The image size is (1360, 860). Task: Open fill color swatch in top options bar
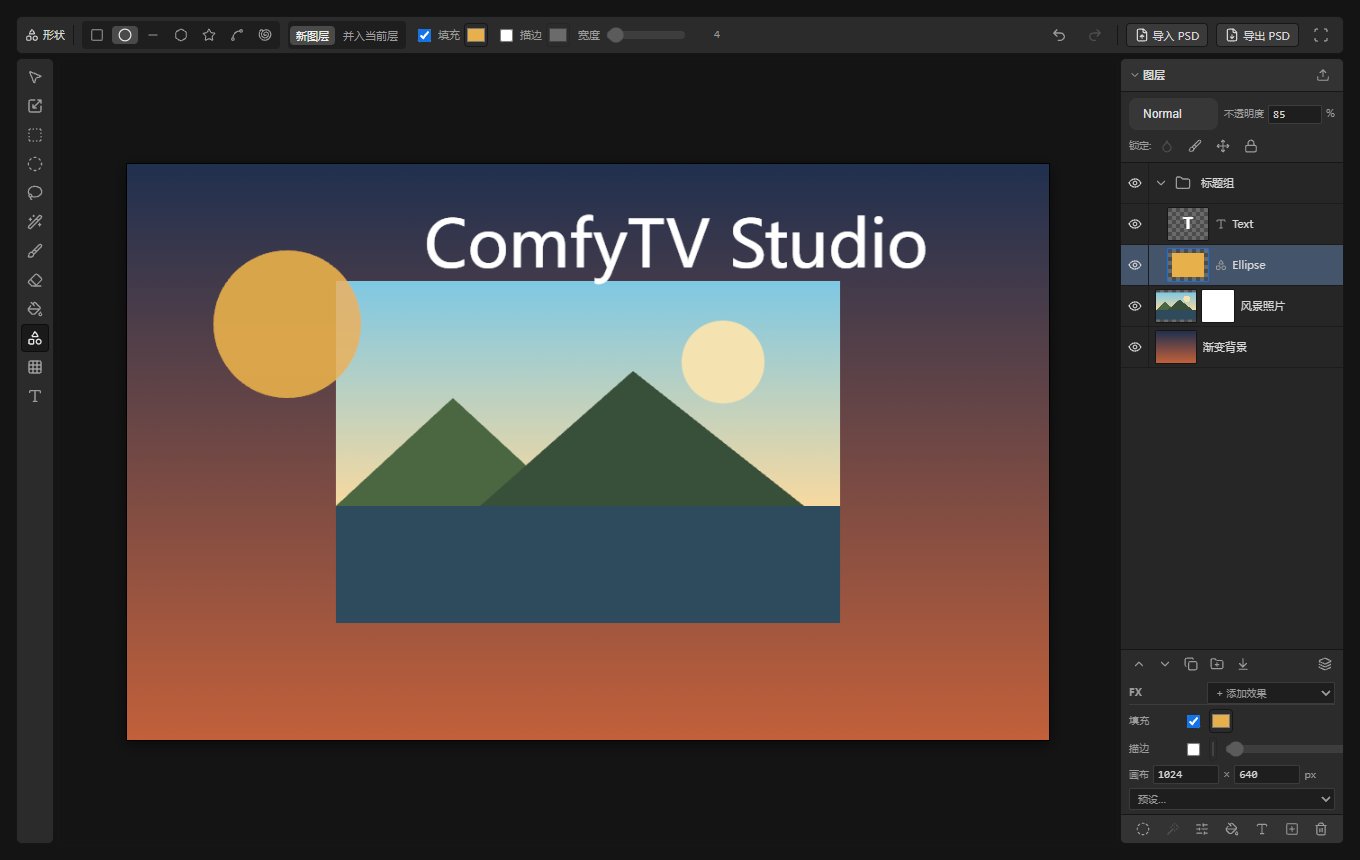pos(476,35)
